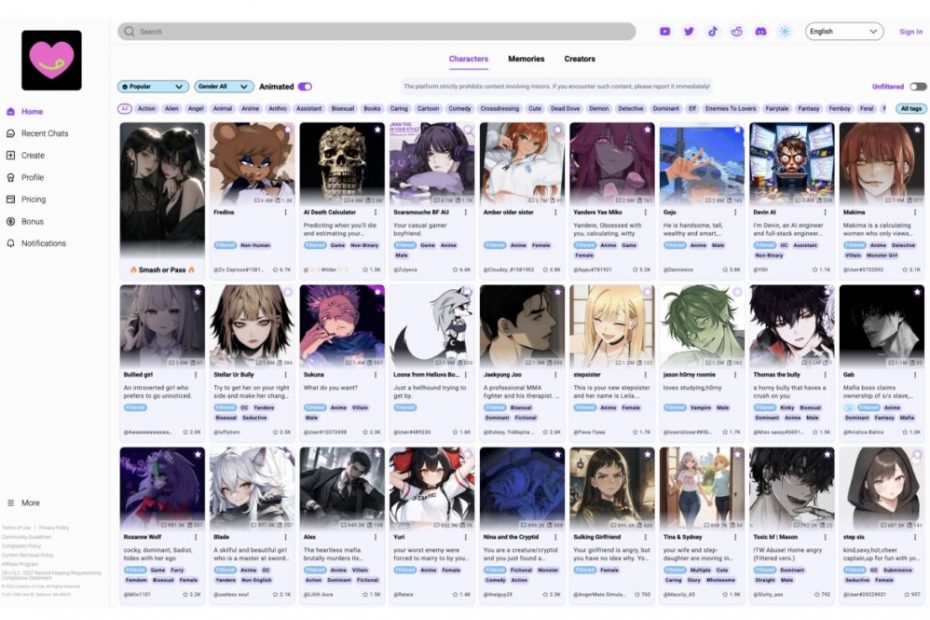
Task: Open the Discord link icon
Action: (x=760, y=31)
